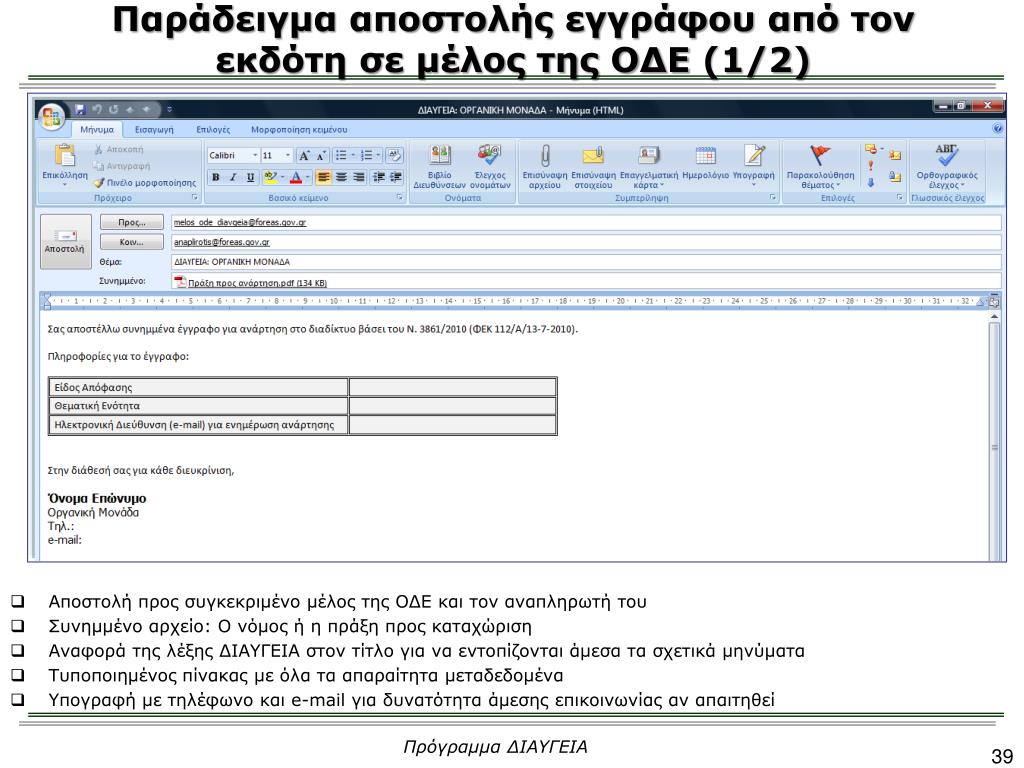Center the text alignment

click(x=341, y=177)
